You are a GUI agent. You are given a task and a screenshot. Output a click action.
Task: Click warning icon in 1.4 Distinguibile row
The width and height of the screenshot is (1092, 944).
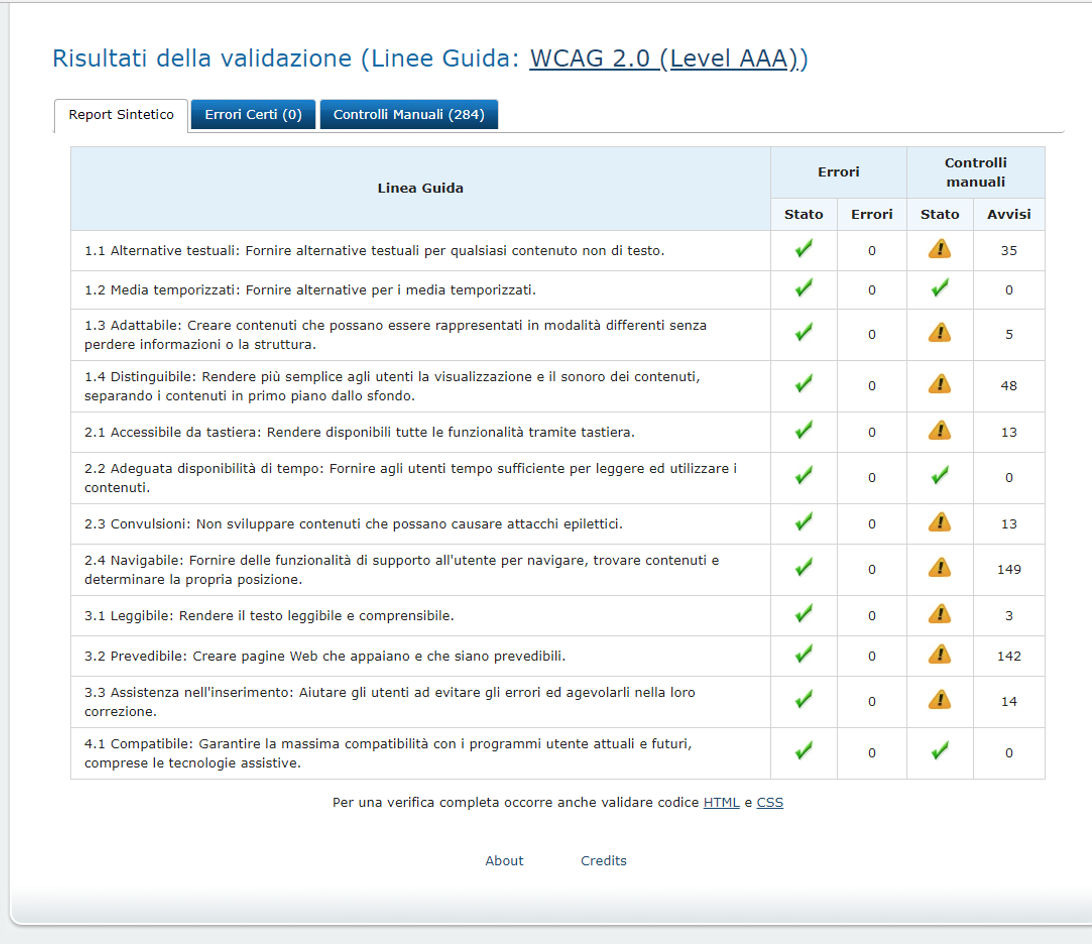939,384
